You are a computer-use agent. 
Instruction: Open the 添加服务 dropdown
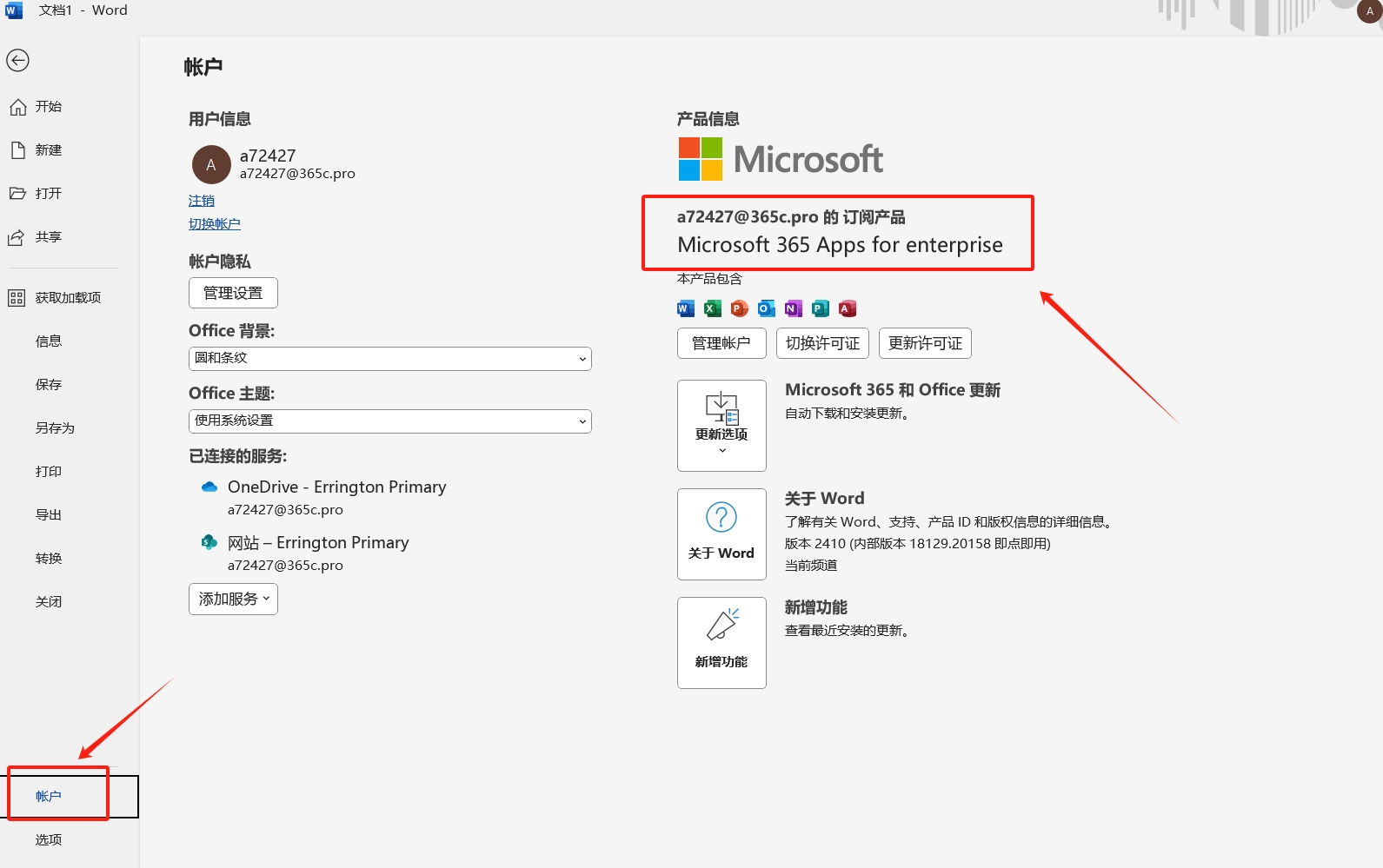tap(233, 600)
